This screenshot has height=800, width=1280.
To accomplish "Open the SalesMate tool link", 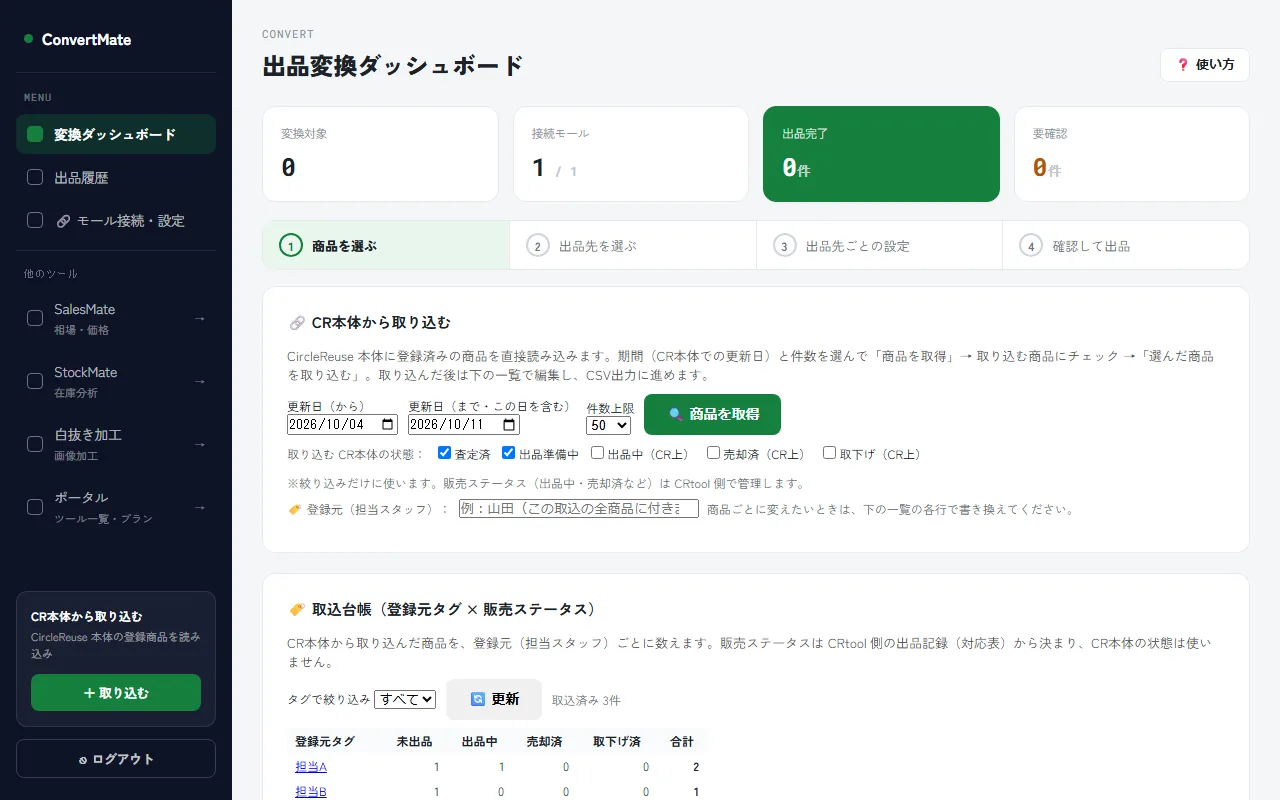I will coord(116,318).
